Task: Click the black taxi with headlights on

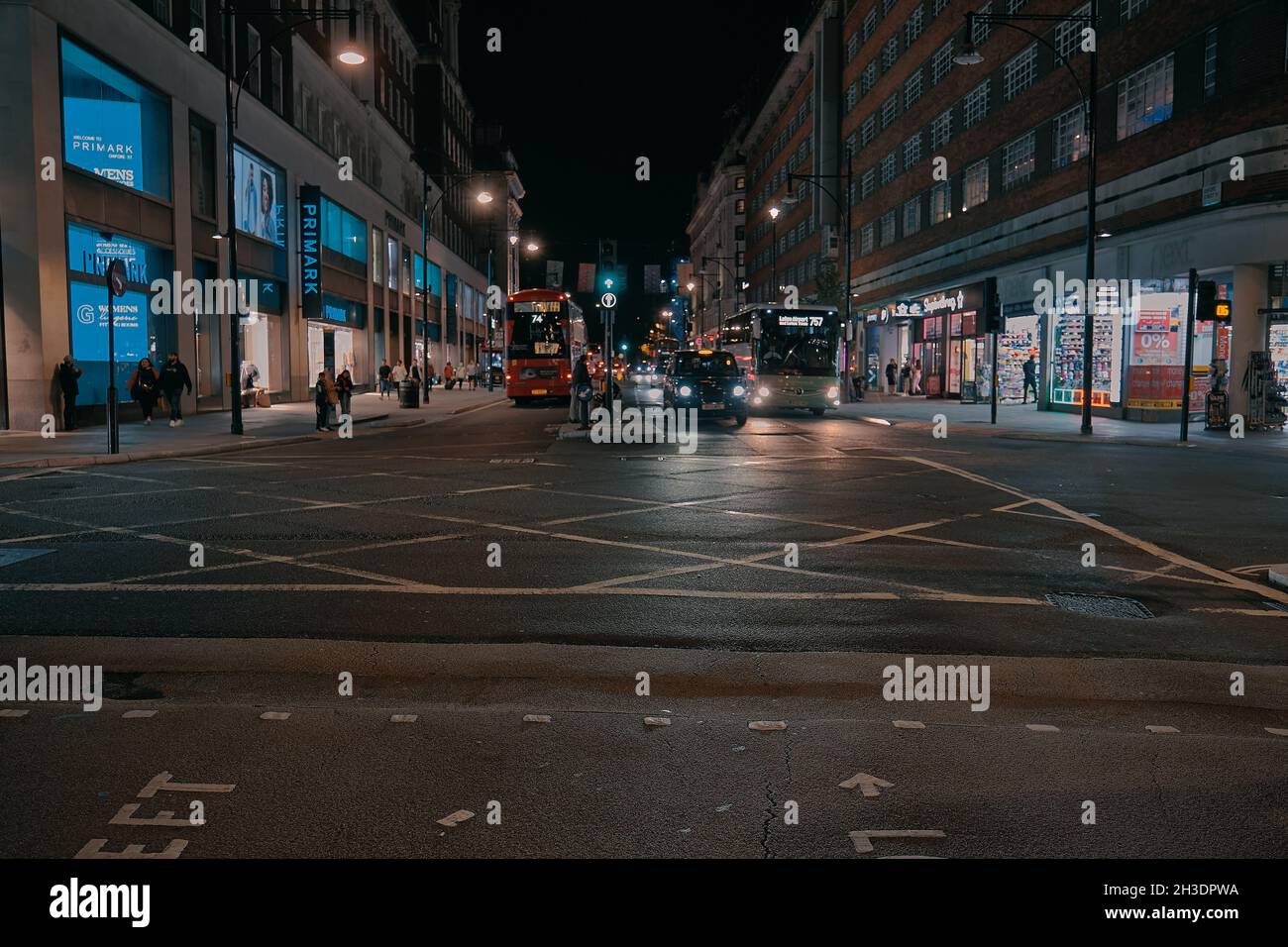Action: (704, 386)
